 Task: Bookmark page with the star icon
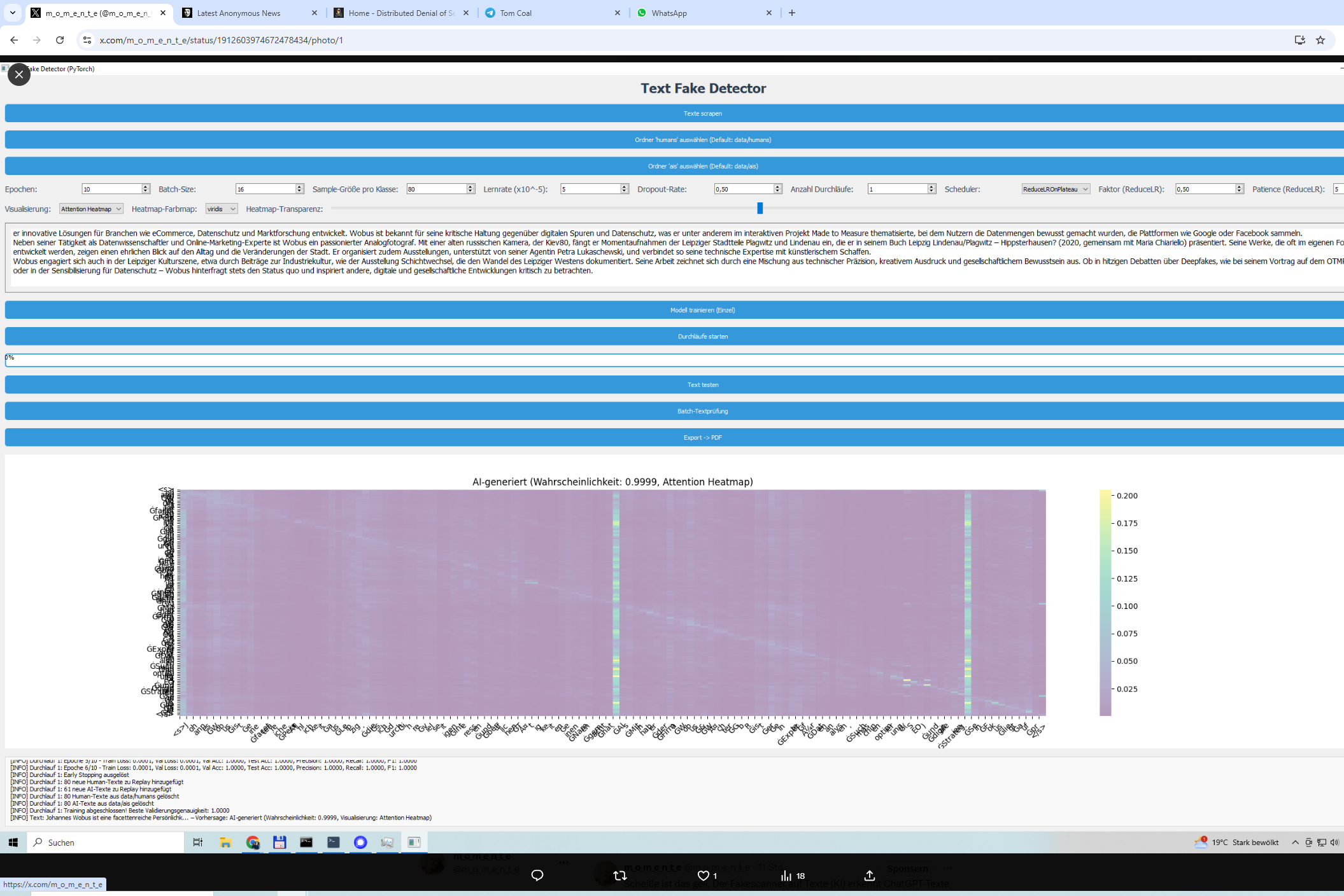point(1320,40)
